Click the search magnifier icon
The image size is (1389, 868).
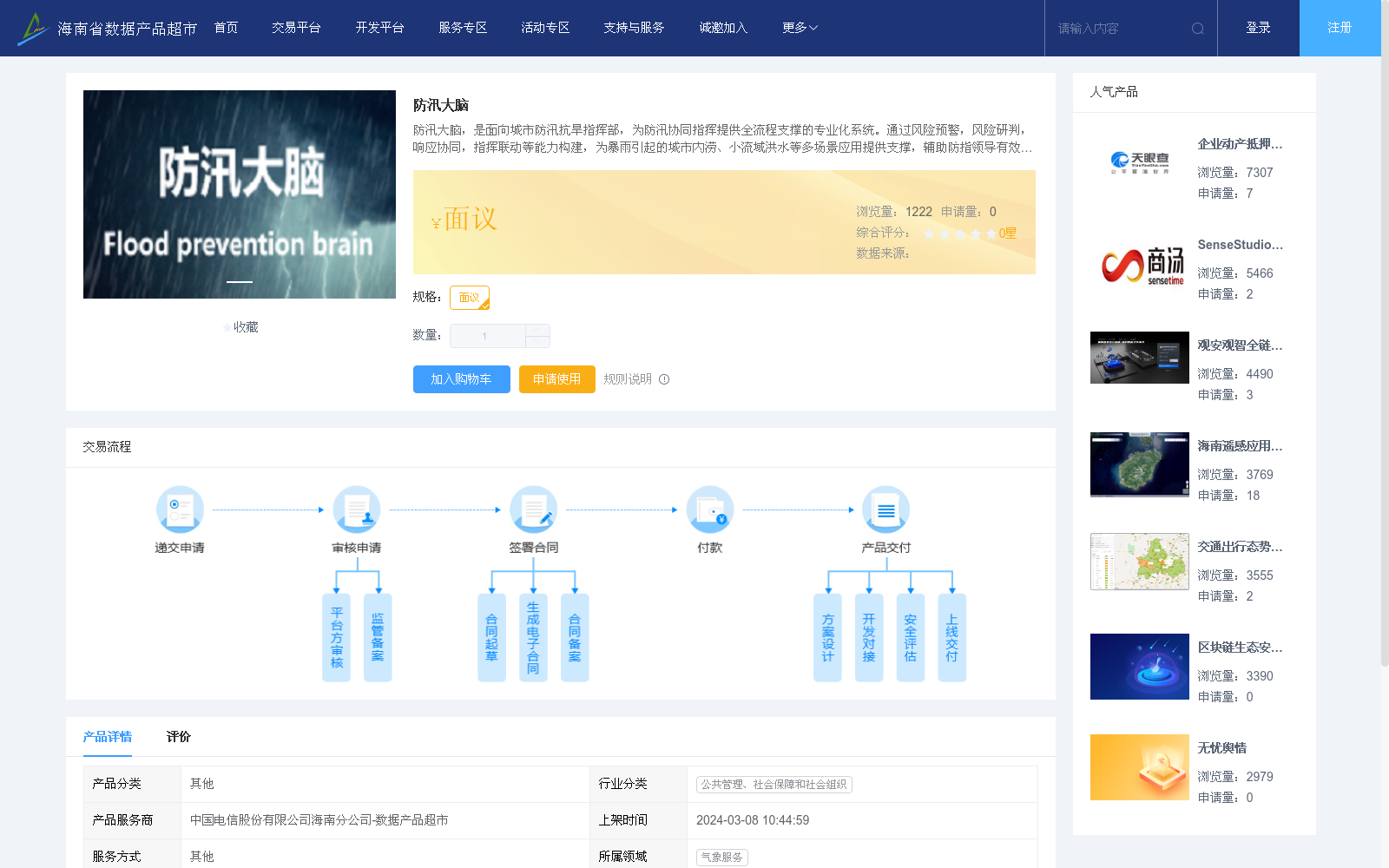point(1198,29)
